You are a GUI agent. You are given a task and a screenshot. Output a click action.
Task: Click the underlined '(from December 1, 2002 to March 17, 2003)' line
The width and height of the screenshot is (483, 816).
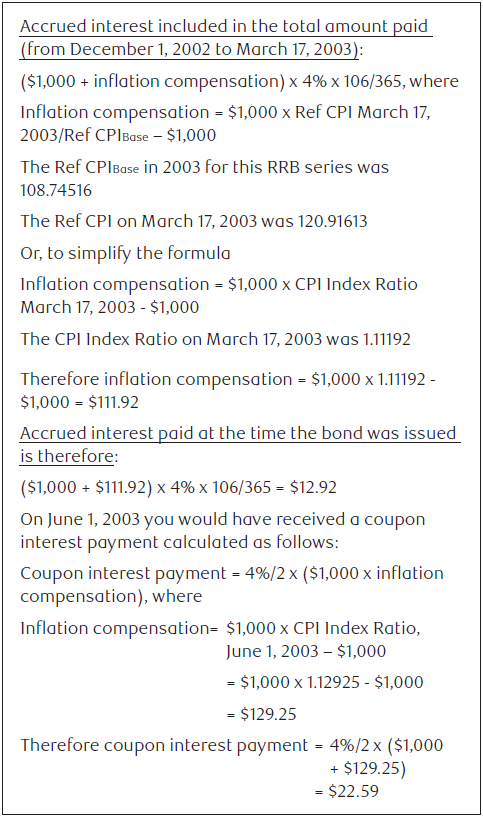pos(192,49)
